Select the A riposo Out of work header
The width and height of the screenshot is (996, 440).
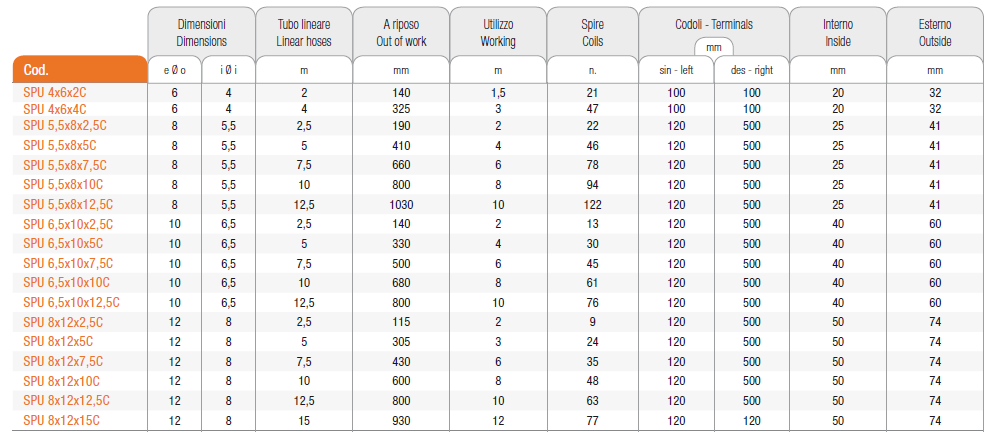pos(403,34)
